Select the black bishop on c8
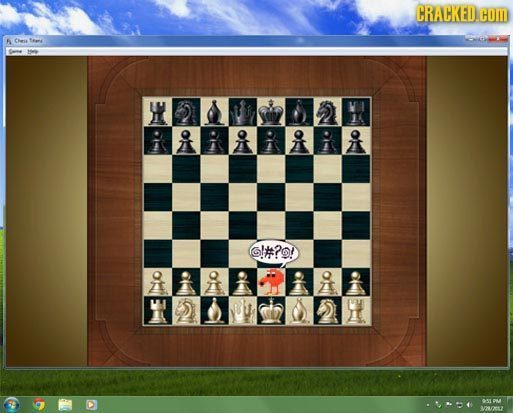The width and height of the screenshot is (513, 413). tap(214, 112)
